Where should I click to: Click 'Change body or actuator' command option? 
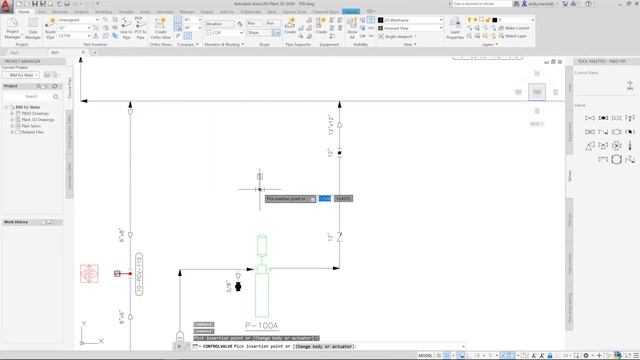point(323,346)
